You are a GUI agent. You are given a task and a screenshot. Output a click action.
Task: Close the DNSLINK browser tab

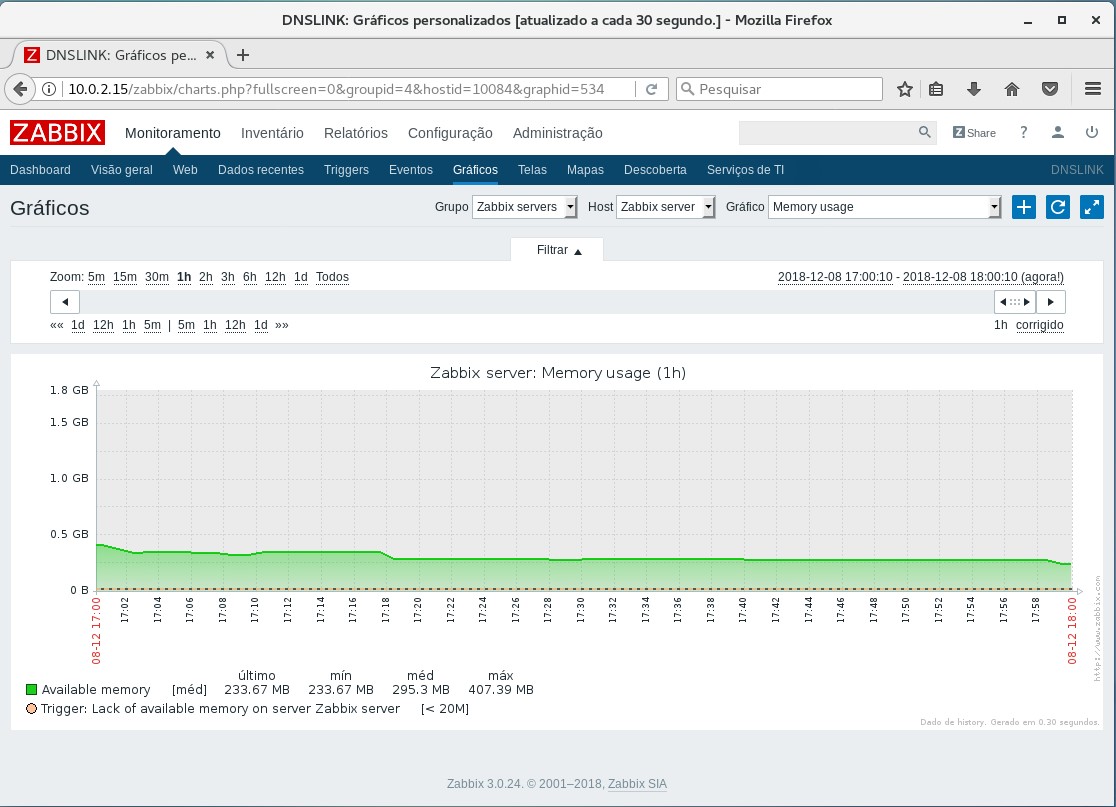pyautogui.click(x=210, y=55)
